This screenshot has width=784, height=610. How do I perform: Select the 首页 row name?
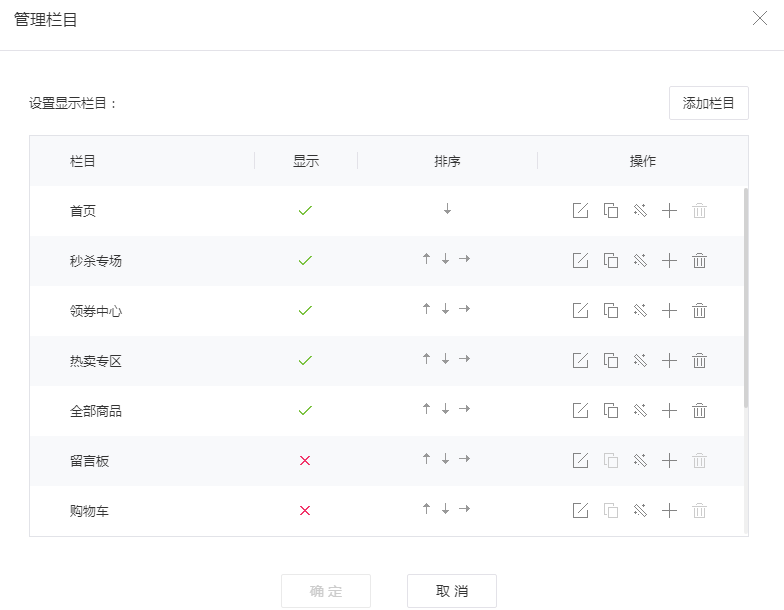click(82, 211)
